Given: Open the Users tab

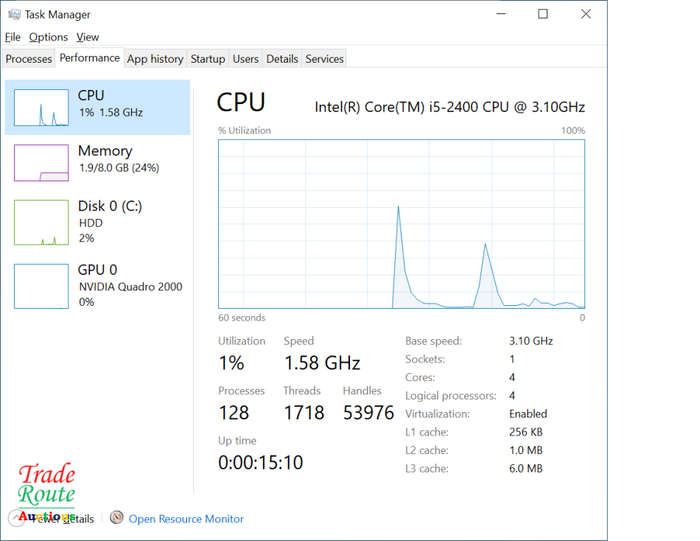Looking at the screenshot, I should (x=246, y=59).
